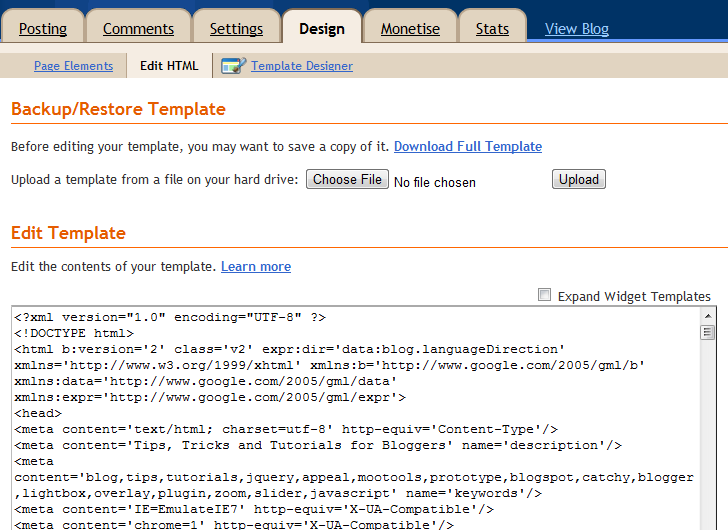728x530 pixels.
Task: Open the Settings tab
Action: coord(236,29)
